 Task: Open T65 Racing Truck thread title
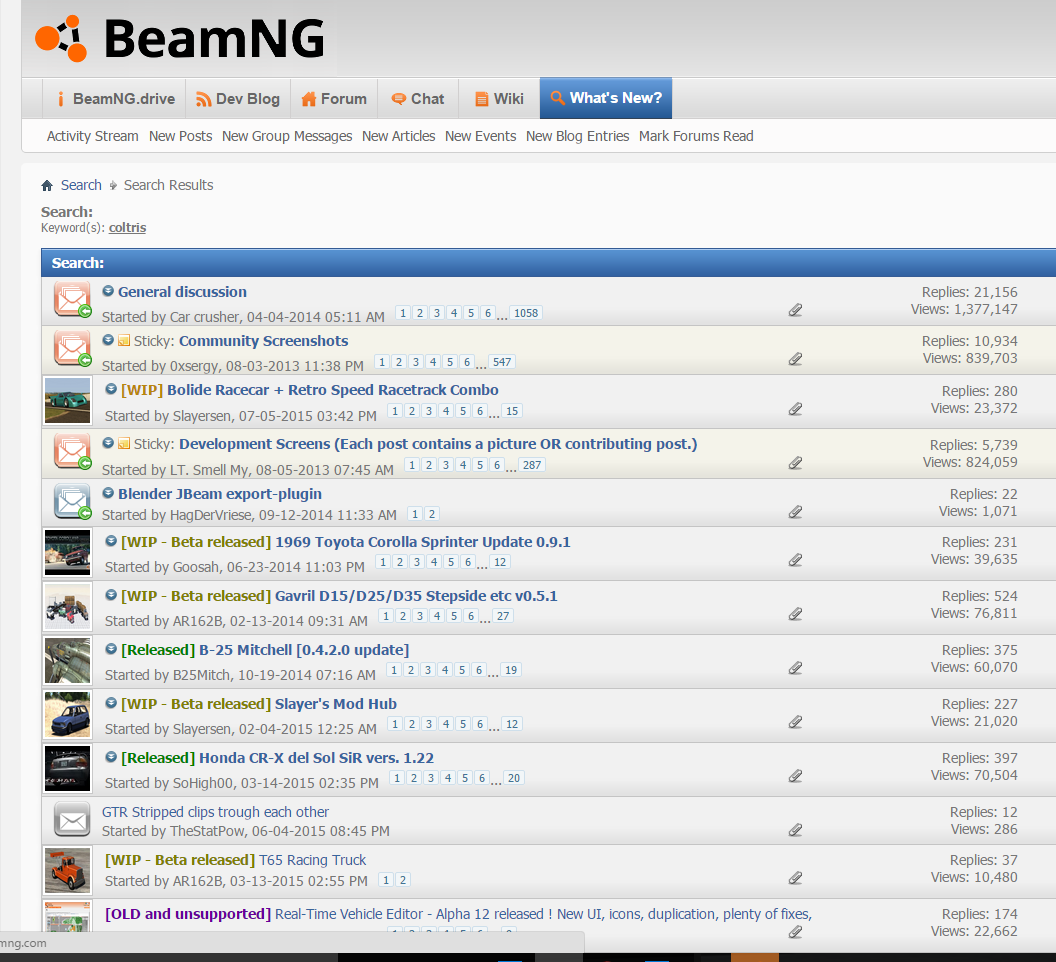(312, 860)
